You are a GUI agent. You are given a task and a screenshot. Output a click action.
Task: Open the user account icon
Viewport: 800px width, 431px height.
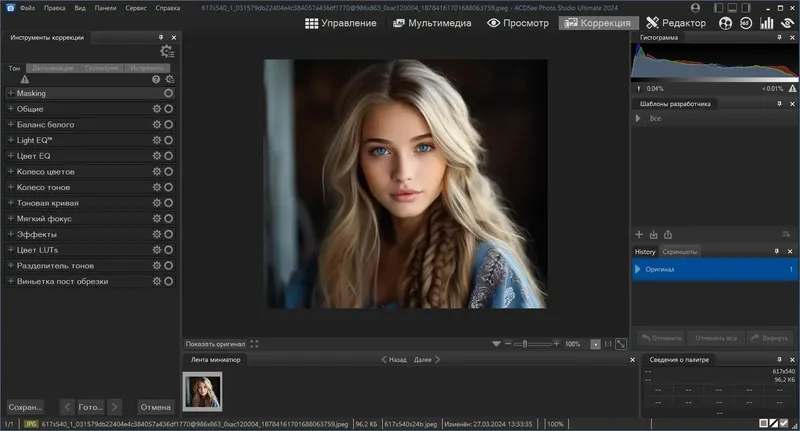coord(695,8)
